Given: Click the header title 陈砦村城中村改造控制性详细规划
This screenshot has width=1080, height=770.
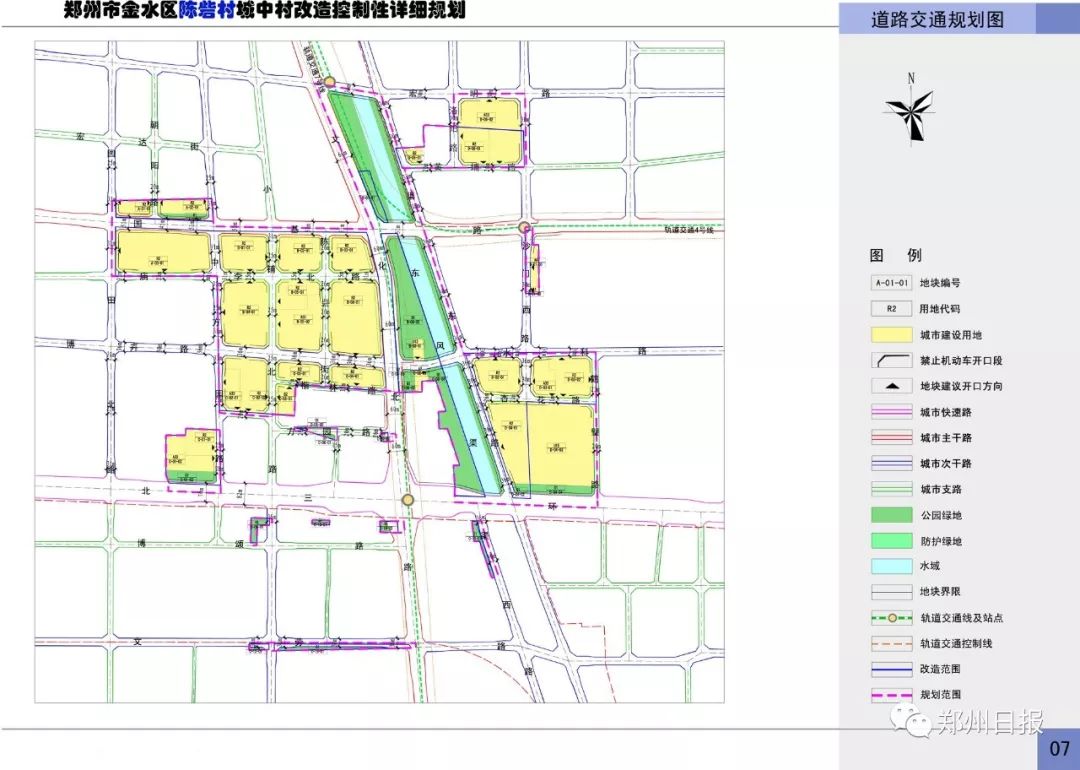Looking at the screenshot, I should 322,10.
